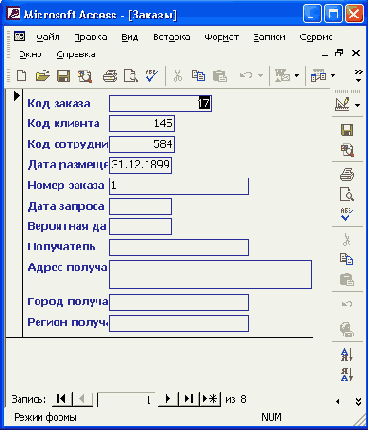Open the Справка menu
This screenshot has height=430, width=368.
coord(76,54)
